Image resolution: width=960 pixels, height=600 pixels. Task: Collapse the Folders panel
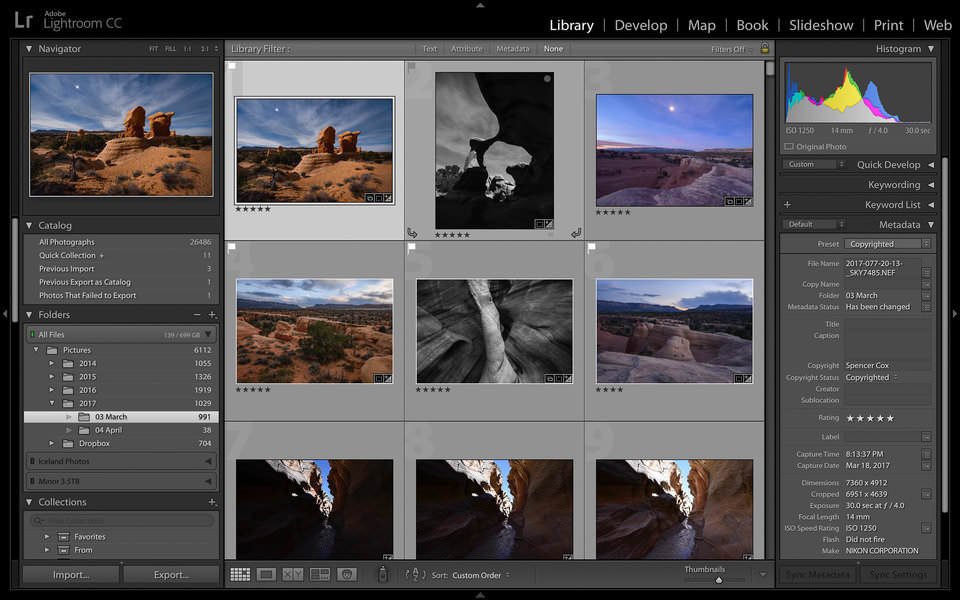29,315
